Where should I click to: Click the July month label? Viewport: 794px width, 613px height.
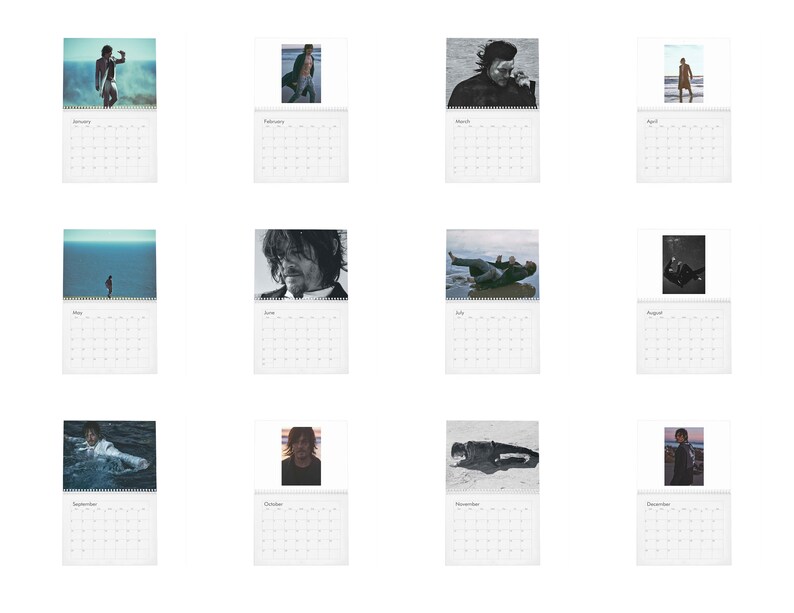(459, 313)
